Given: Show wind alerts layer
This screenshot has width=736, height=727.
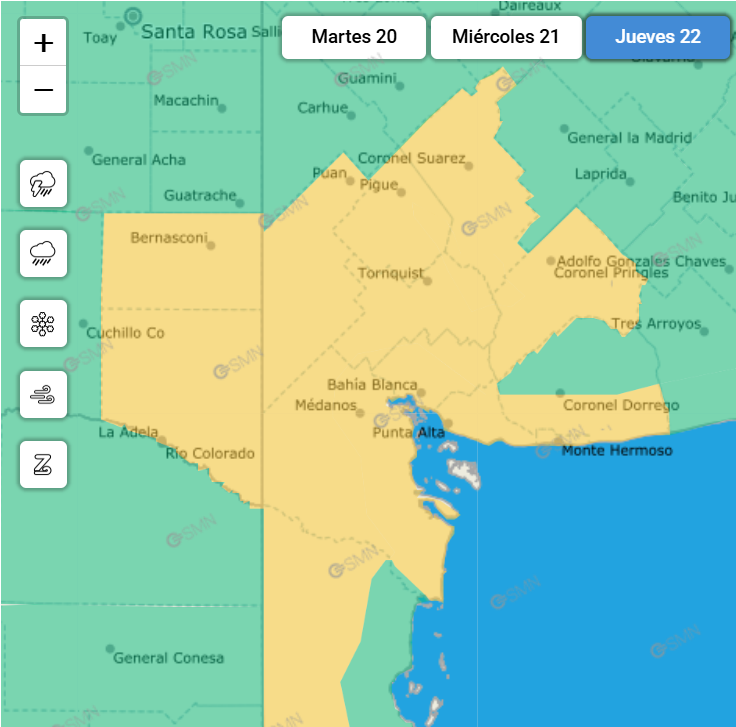Looking at the screenshot, I should (43, 395).
